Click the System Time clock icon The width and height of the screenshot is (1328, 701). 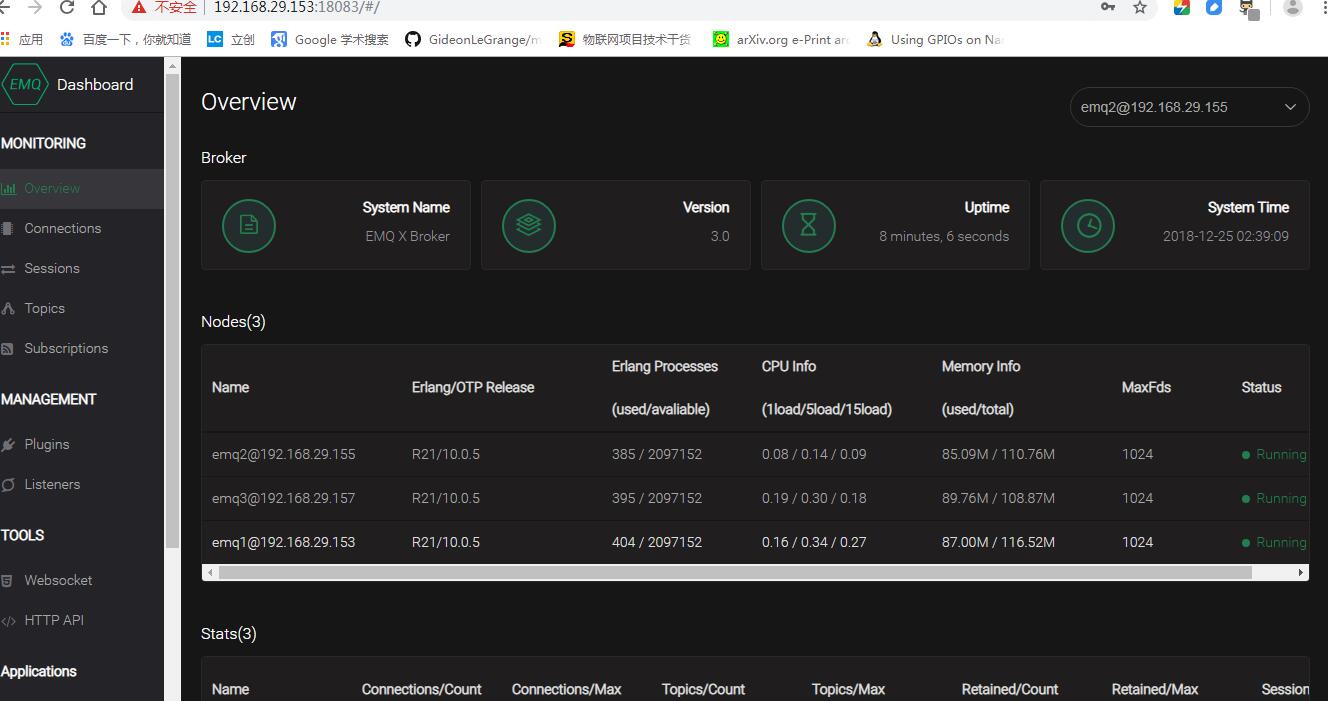click(1088, 225)
